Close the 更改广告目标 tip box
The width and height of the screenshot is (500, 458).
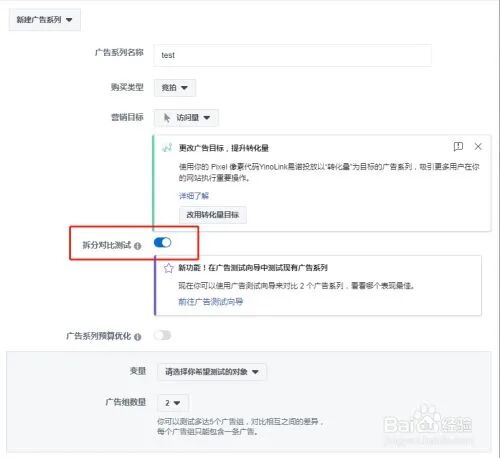tap(478, 146)
